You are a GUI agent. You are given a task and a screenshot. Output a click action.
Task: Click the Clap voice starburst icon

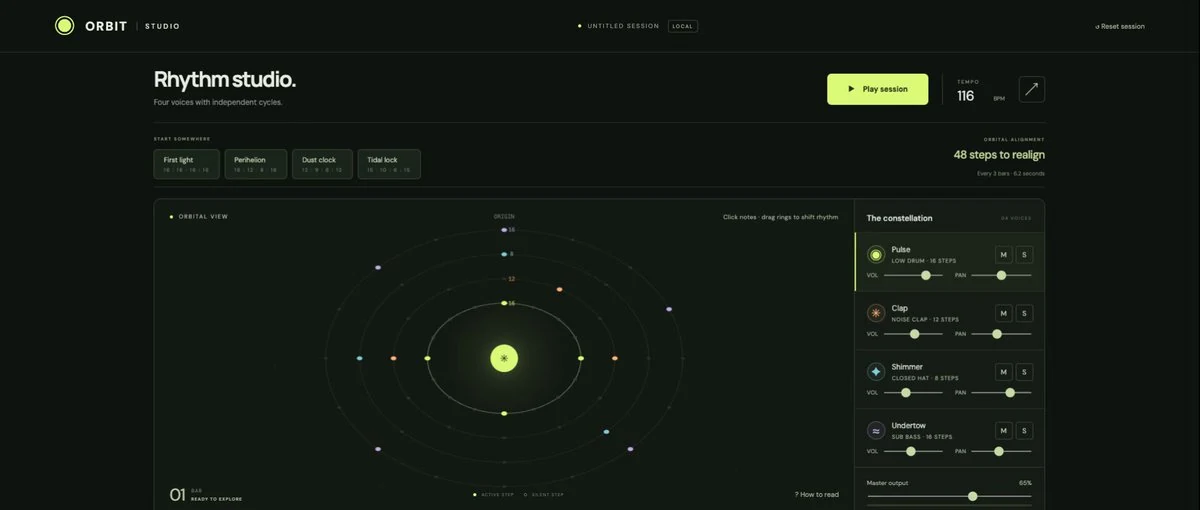(x=876, y=313)
